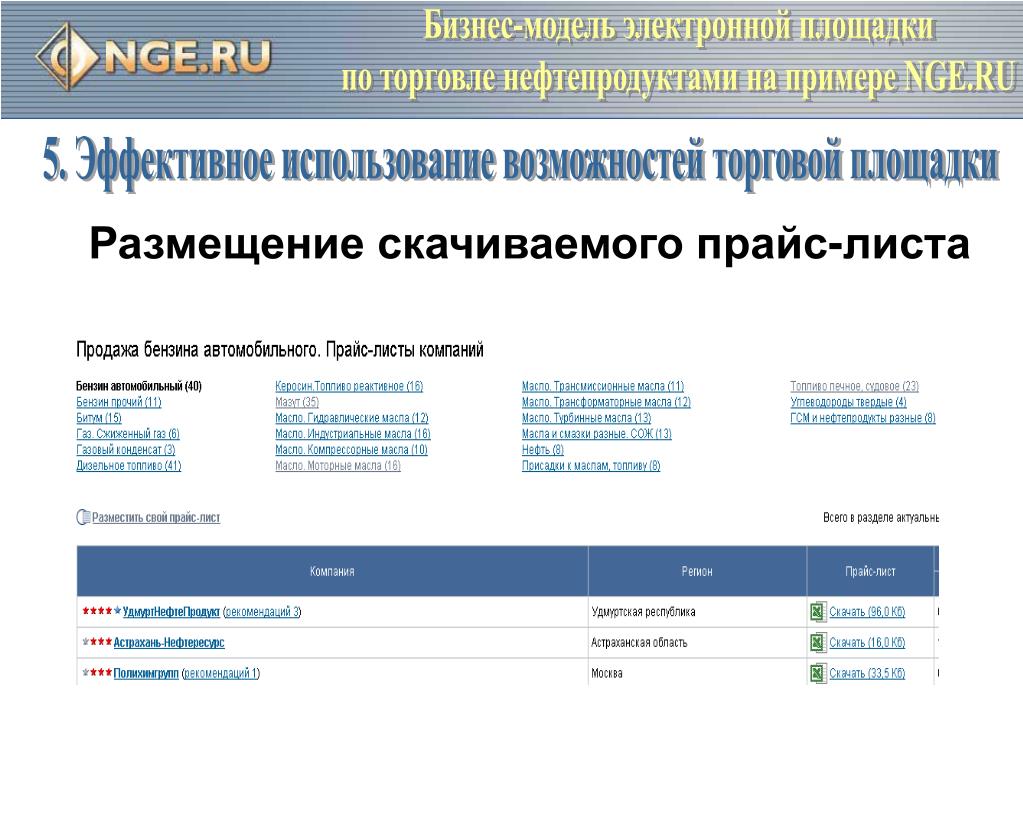View рекомендаций 1 for Полихимгрупп
This screenshot has height=815, width=1023.
(221, 673)
